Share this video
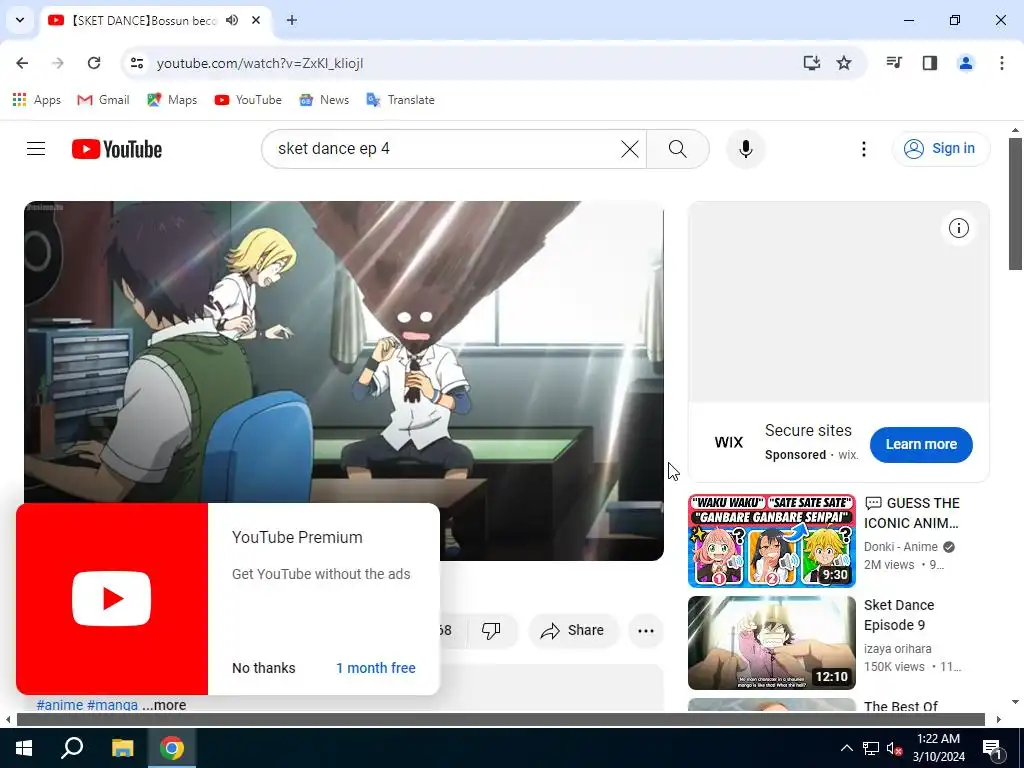The image size is (1024, 768). click(573, 630)
